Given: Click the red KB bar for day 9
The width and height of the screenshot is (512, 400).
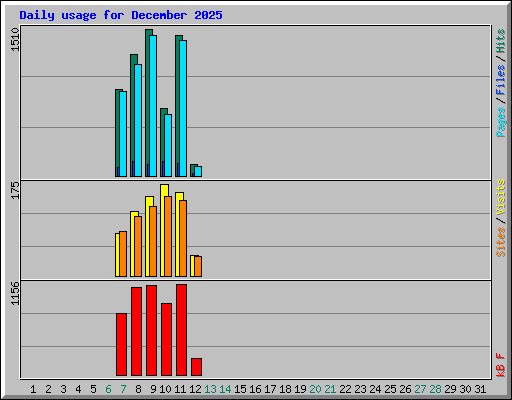Looking at the screenshot, I should pos(151,330).
